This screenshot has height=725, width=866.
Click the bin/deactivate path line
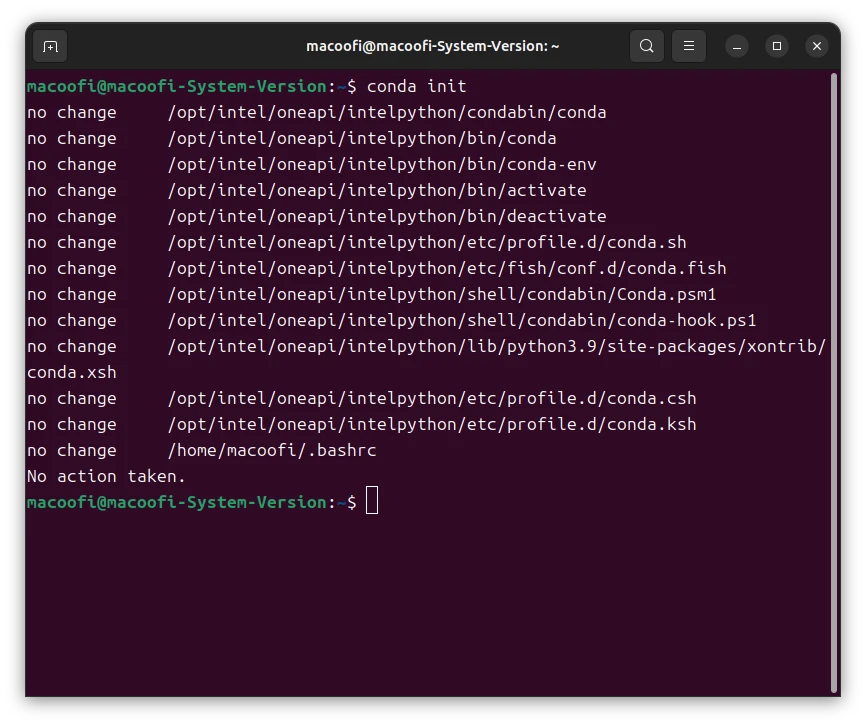tap(386, 216)
